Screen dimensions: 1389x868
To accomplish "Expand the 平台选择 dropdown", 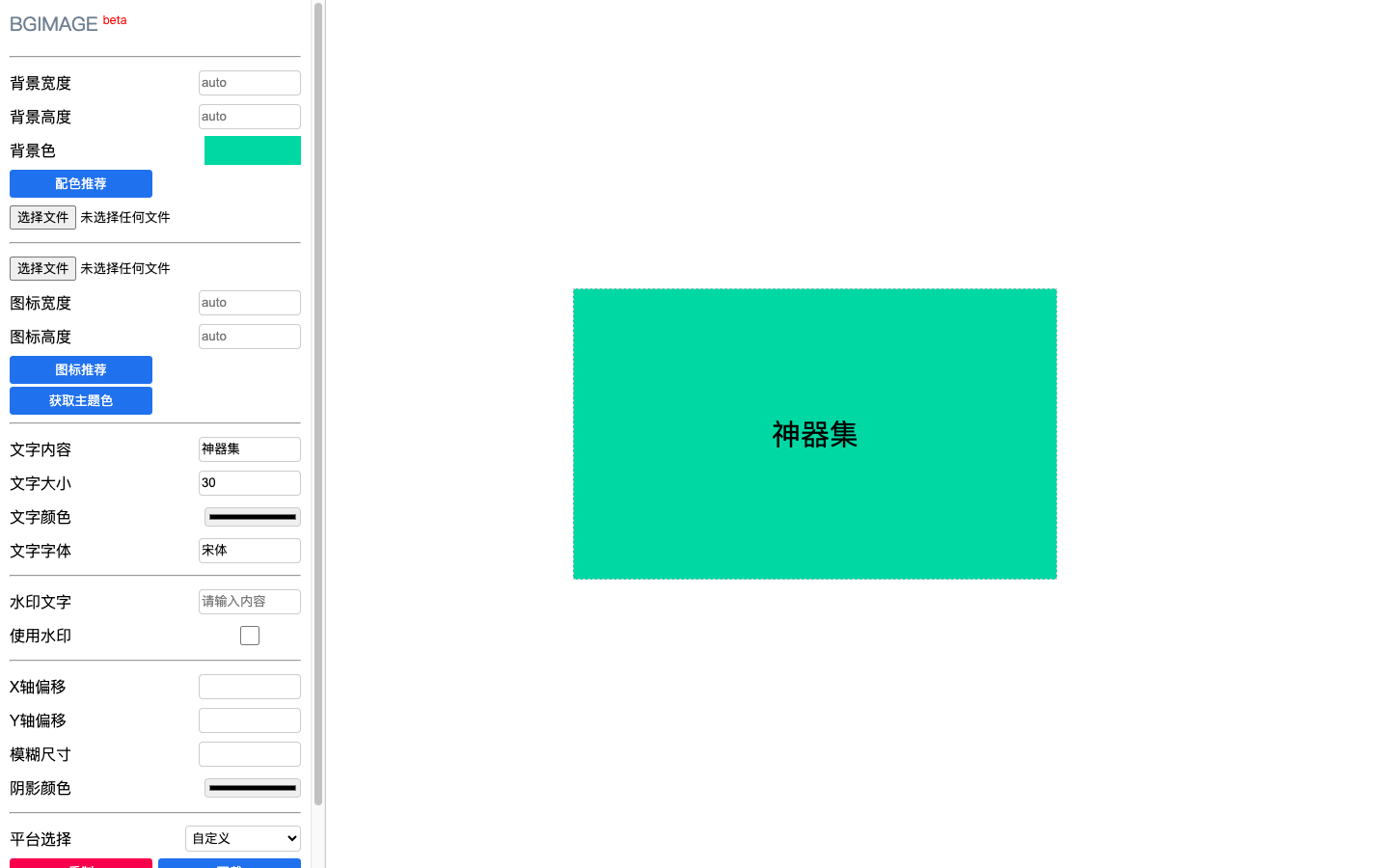I will (242, 839).
